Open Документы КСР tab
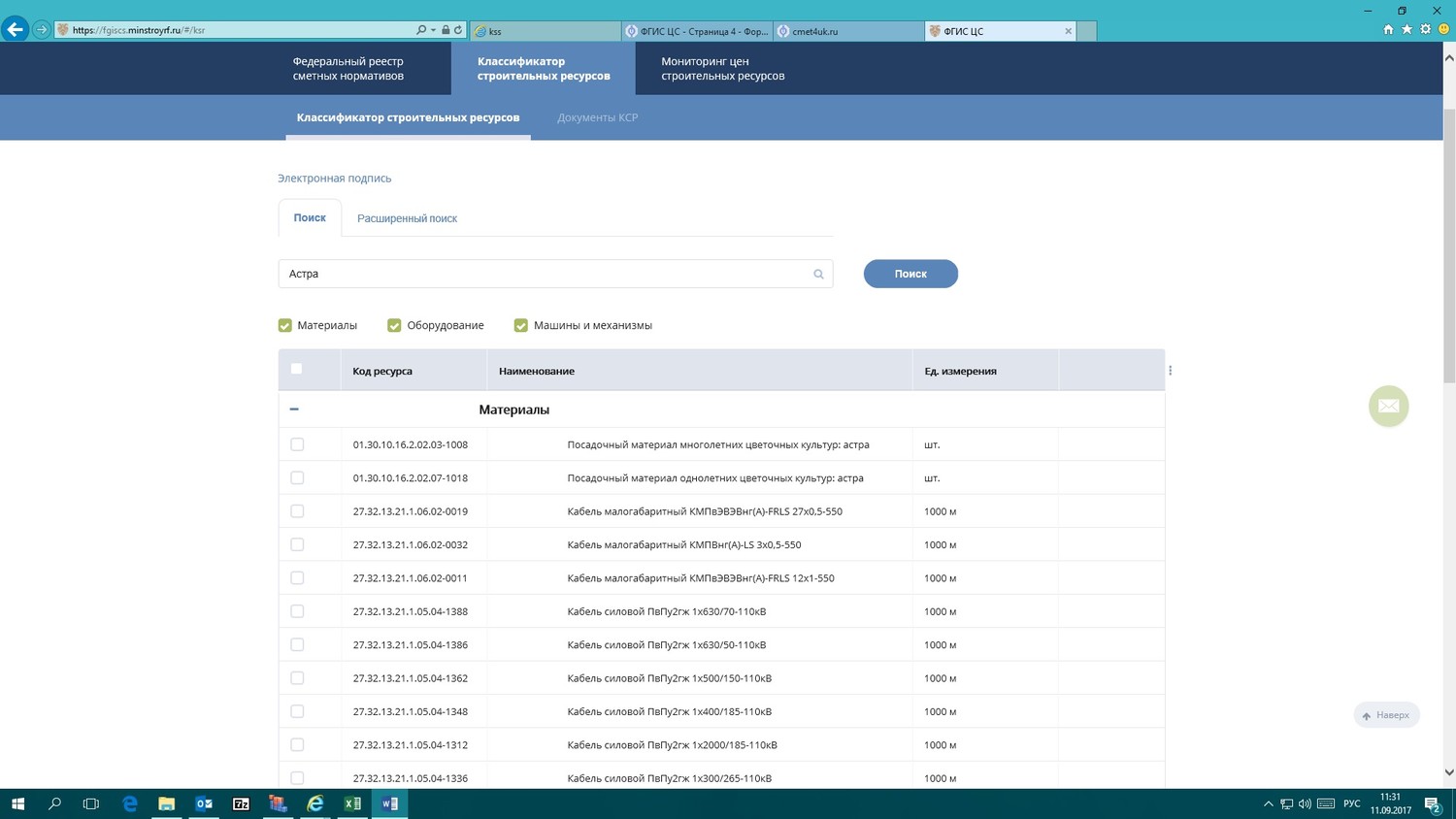Viewport: 1456px width, 819px height. coord(597,117)
